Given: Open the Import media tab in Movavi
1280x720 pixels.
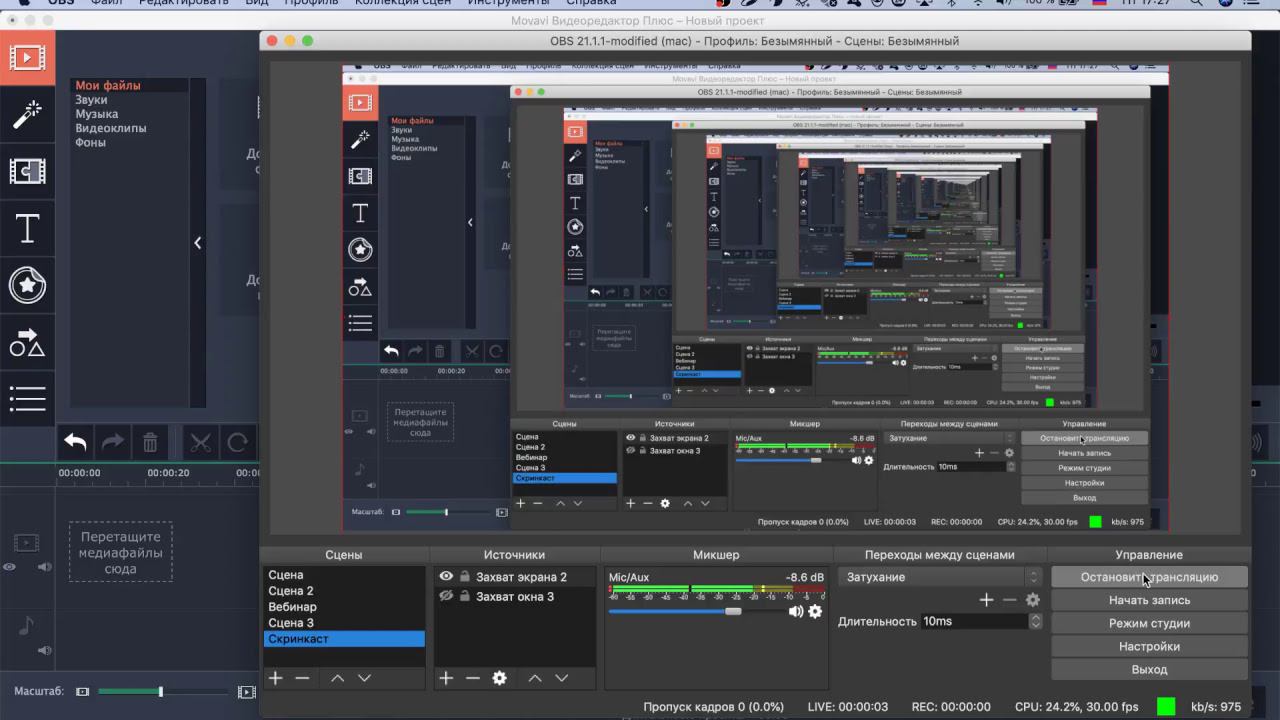Looking at the screenshot, I should [27, 57].
